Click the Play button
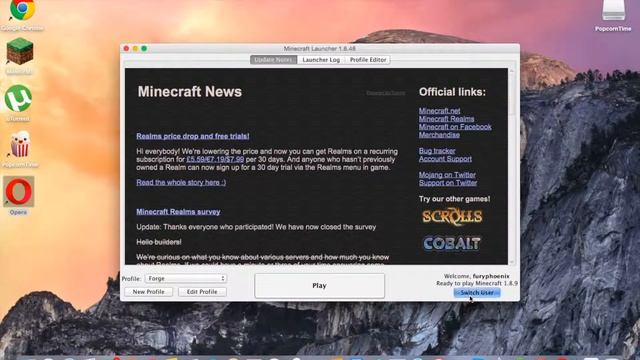Viewport: 640px width, 360px height. [319, 286]
